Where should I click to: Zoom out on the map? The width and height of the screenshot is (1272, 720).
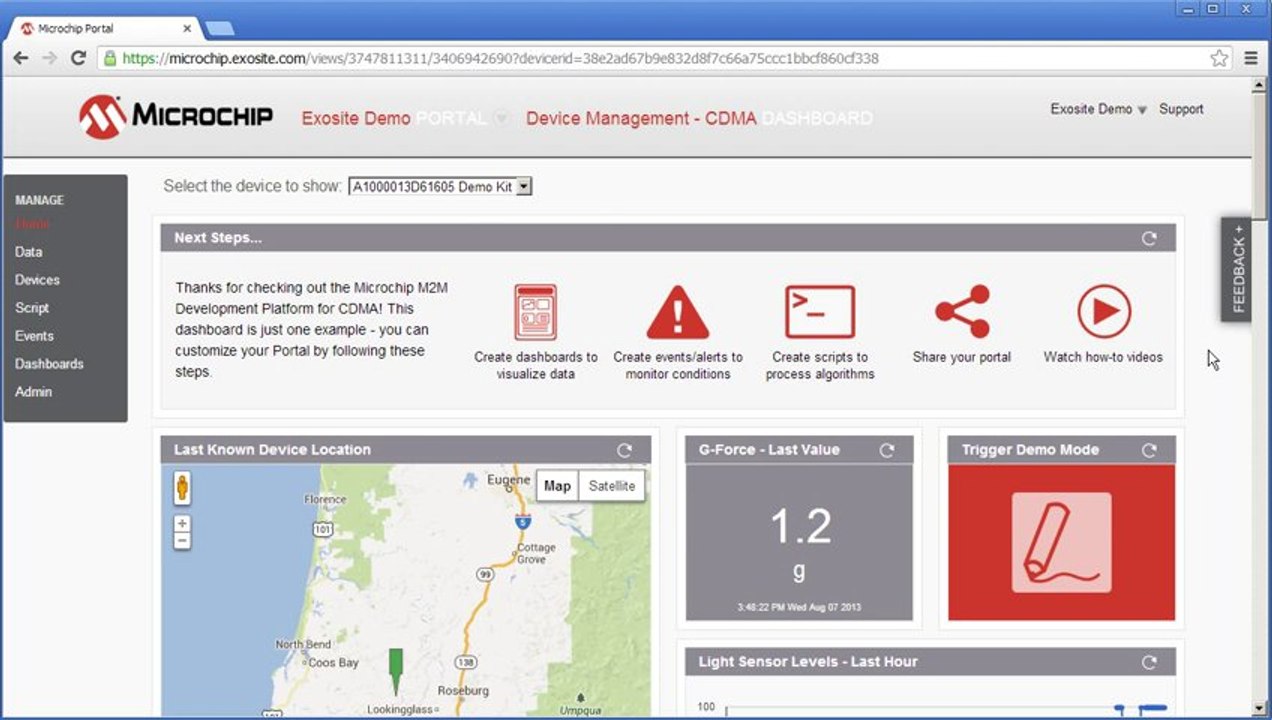[x=182, y=541]
